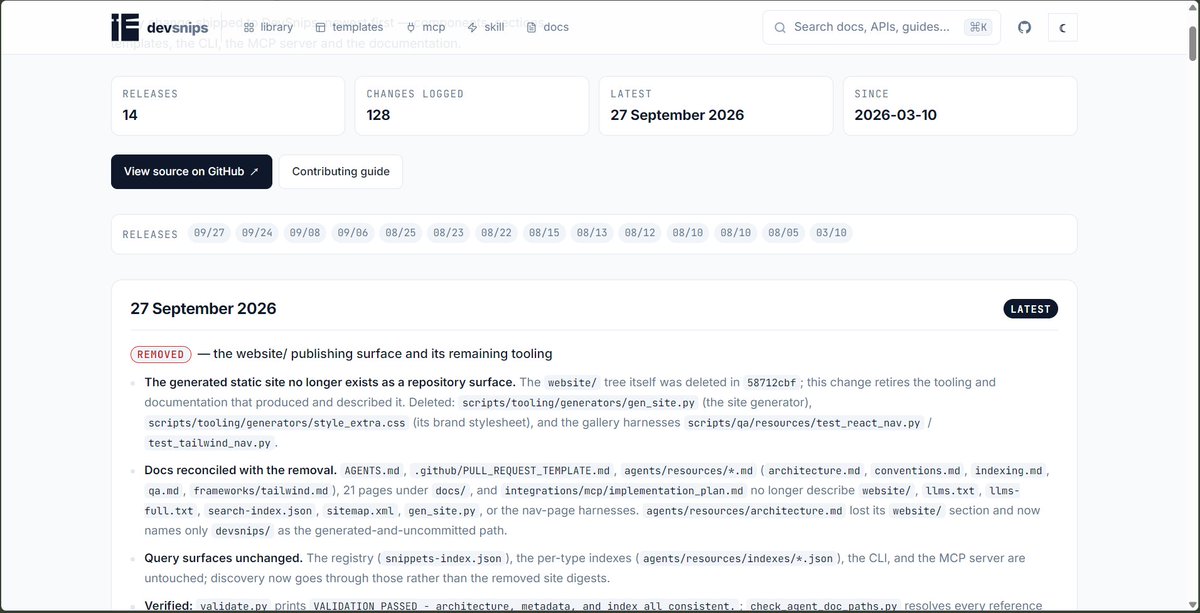Click sitemap.xml code text

click(360, 511)
